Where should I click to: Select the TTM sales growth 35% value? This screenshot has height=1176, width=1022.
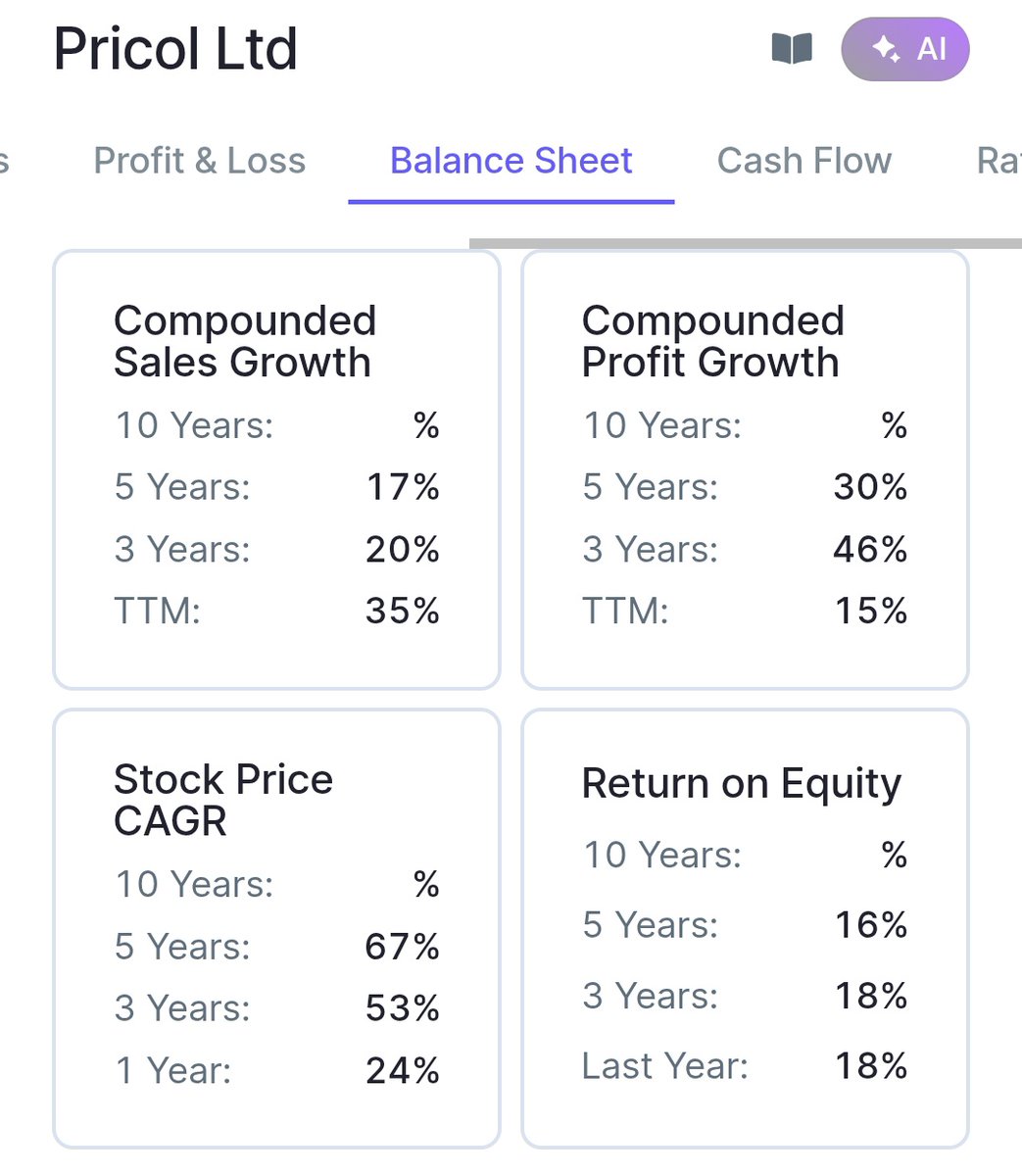403,612
